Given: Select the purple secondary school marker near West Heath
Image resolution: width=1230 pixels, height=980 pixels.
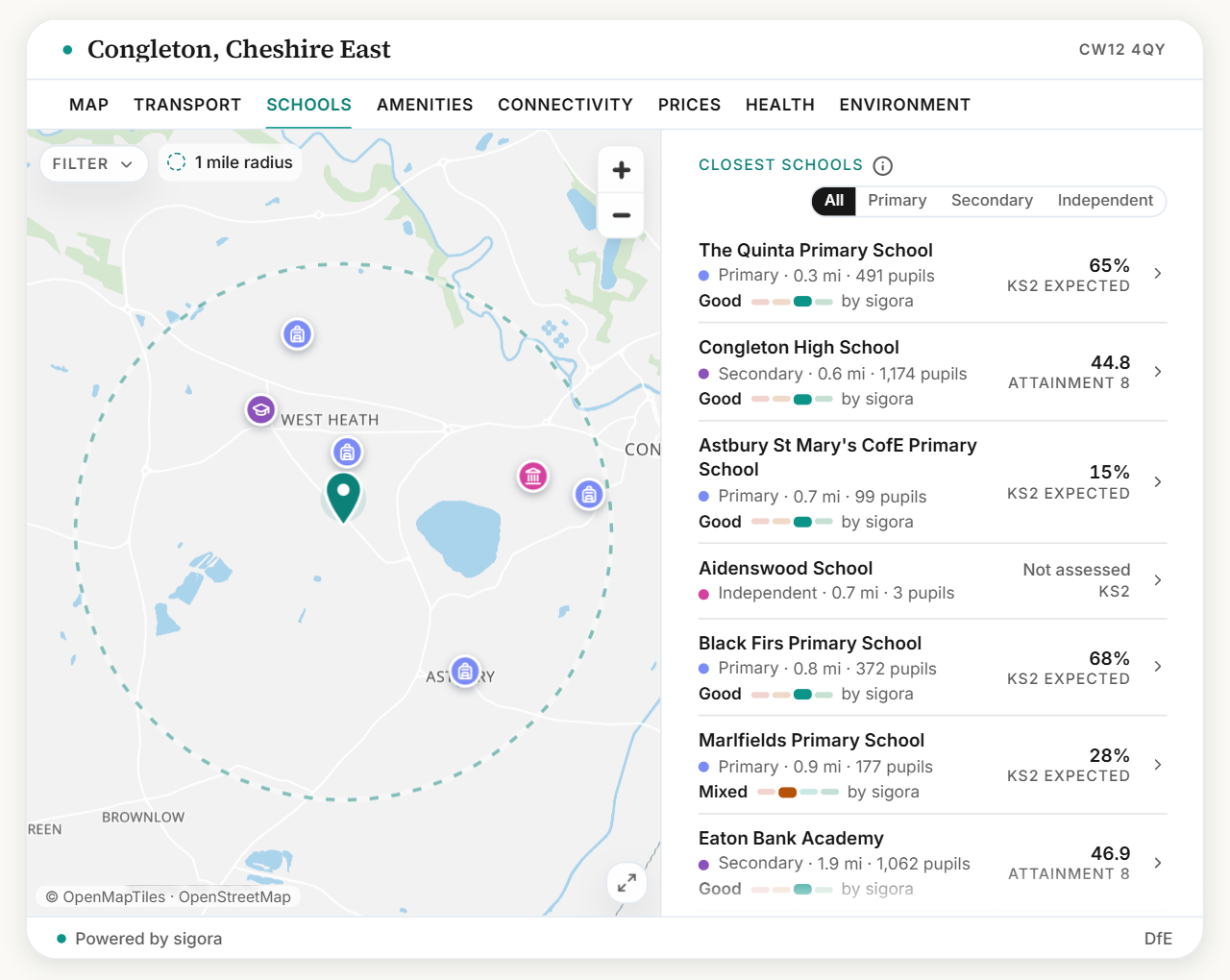Looking at the screenshot, I should (260, 410).
